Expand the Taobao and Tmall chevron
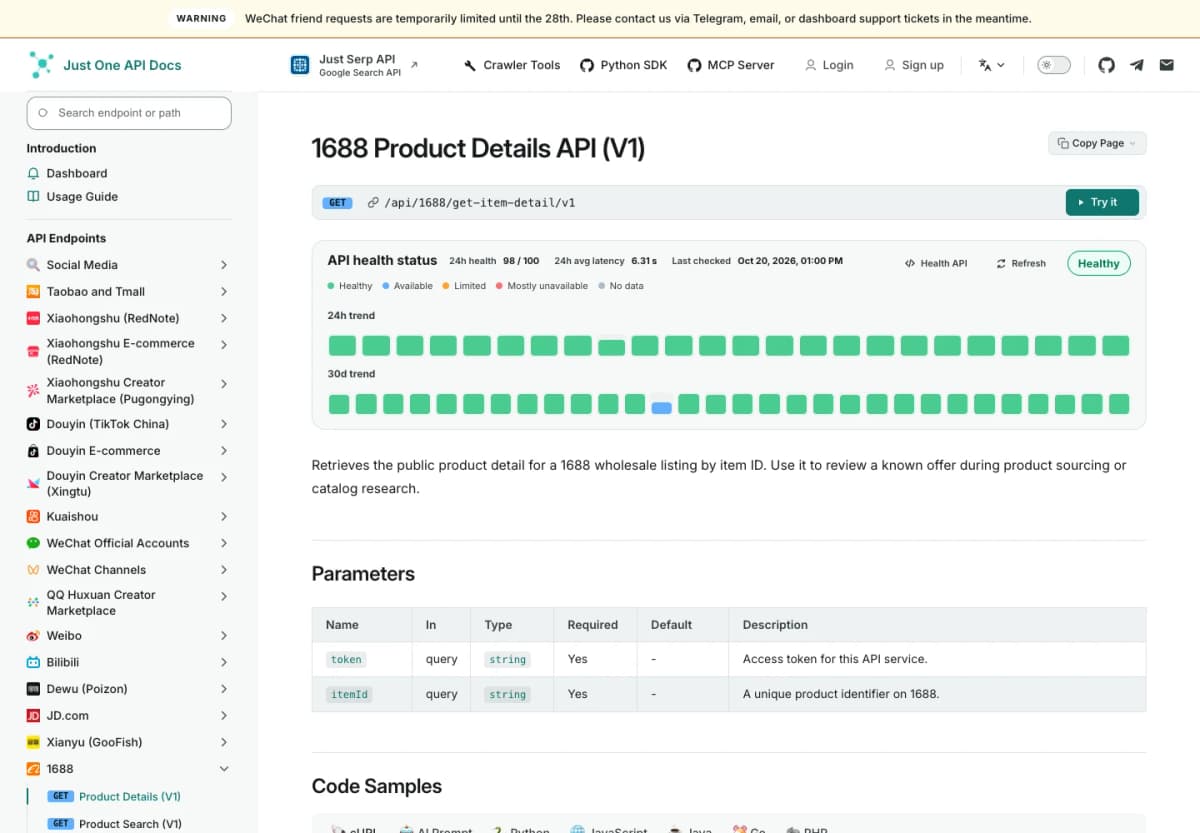This screenshot has height=833, width=1200. [x=224, y=291]
